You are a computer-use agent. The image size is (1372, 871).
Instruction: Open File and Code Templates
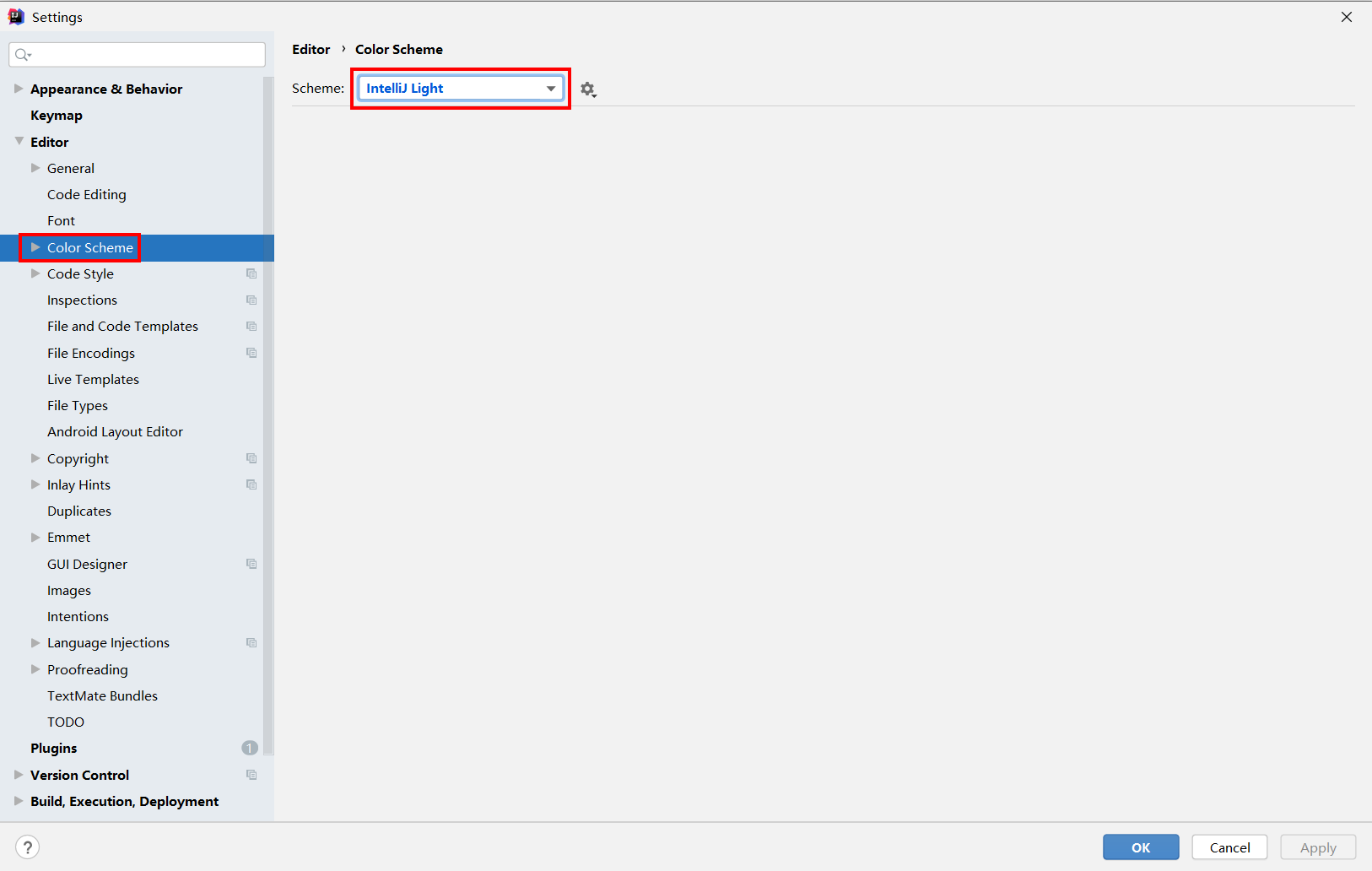(x=122, y=326)
